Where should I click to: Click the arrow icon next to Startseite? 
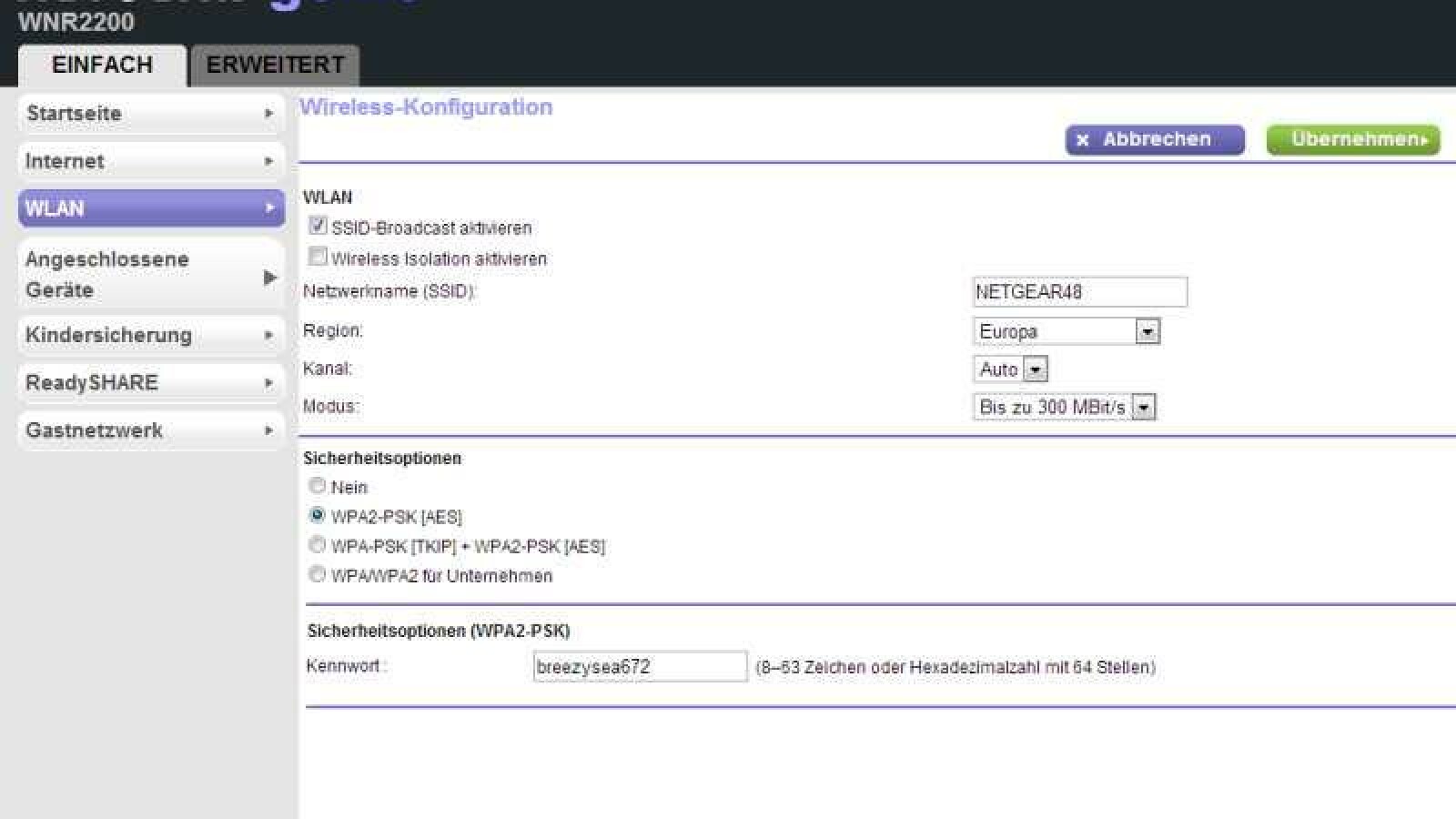click(268, 114)
